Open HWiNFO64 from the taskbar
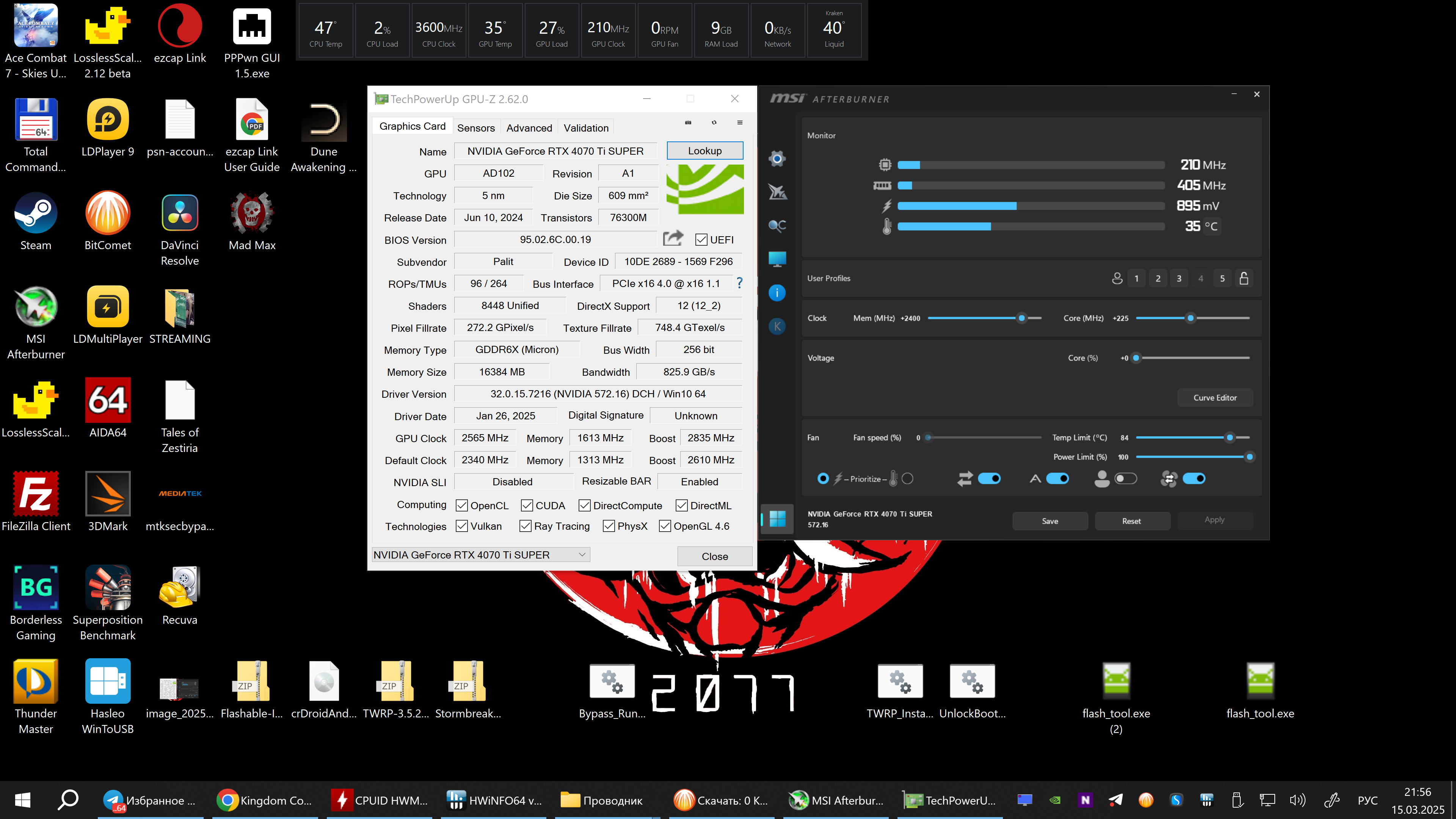Screen dimensions: 1456x819 coord(494,800)
